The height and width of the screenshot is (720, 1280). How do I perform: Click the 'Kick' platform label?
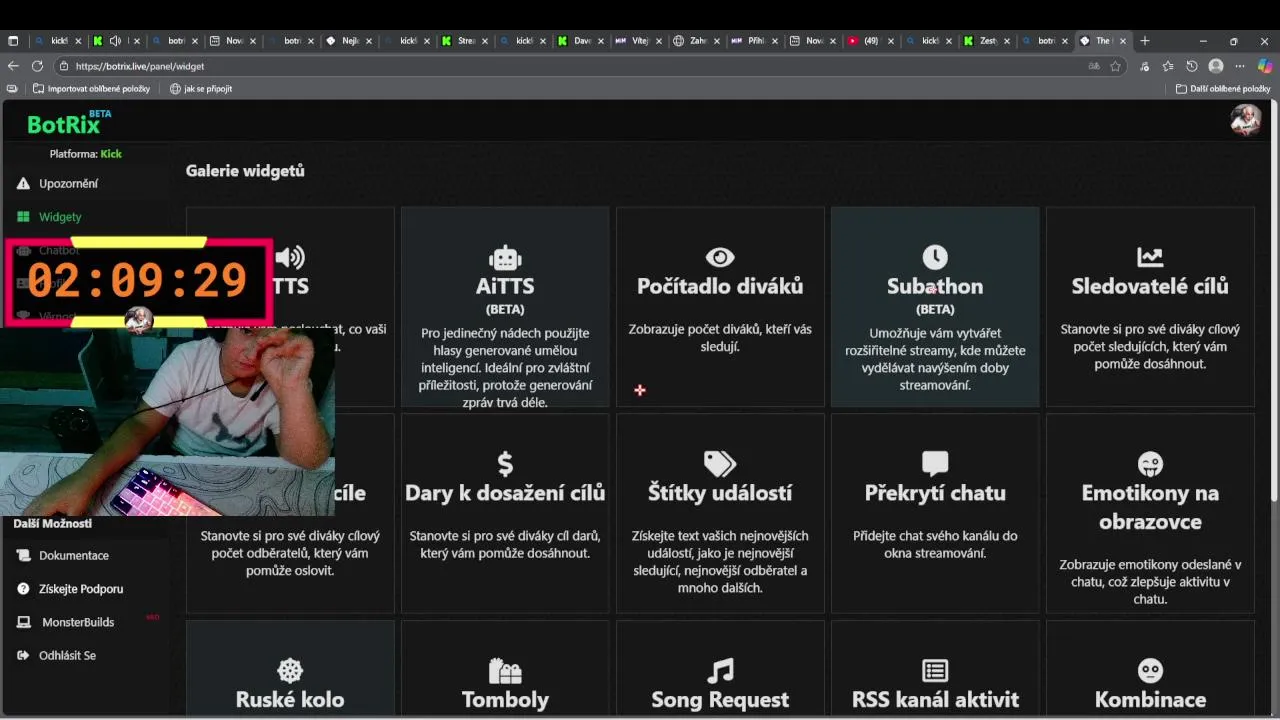coord(111,154)
